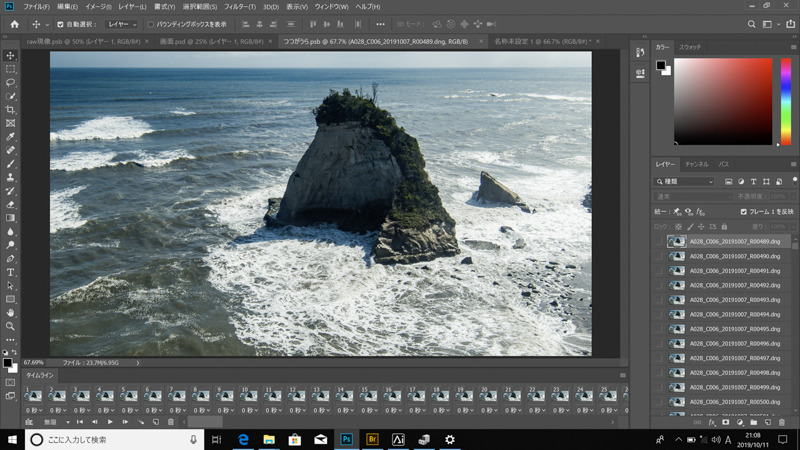Delete the selected layer with the trash icon
This screenshot has width=800, height=450.
pos(782,422)
